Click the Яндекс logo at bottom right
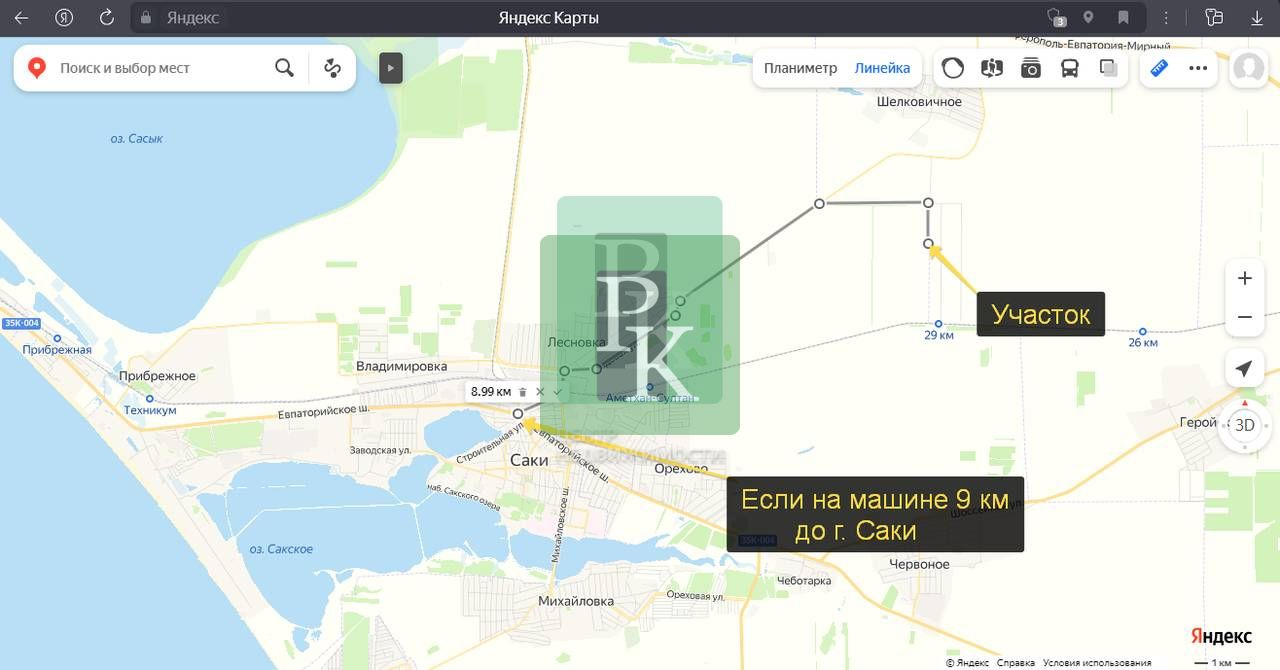 coord(1221,636)
